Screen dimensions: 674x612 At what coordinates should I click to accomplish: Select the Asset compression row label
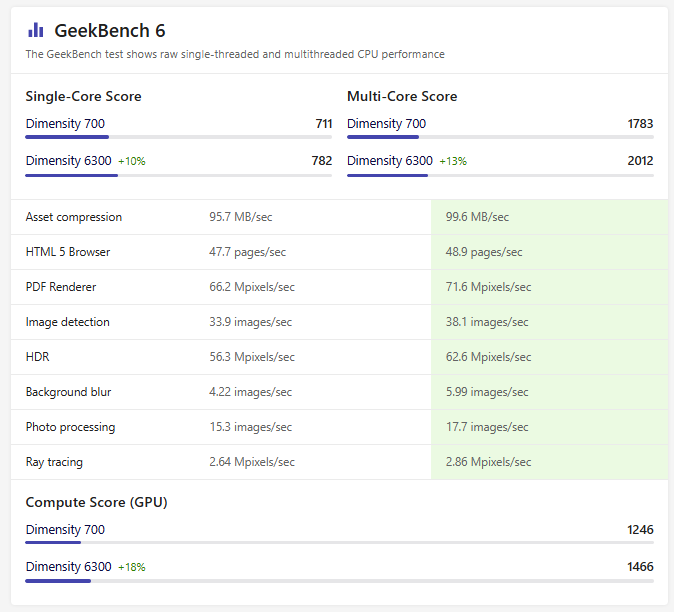(74, 217)
